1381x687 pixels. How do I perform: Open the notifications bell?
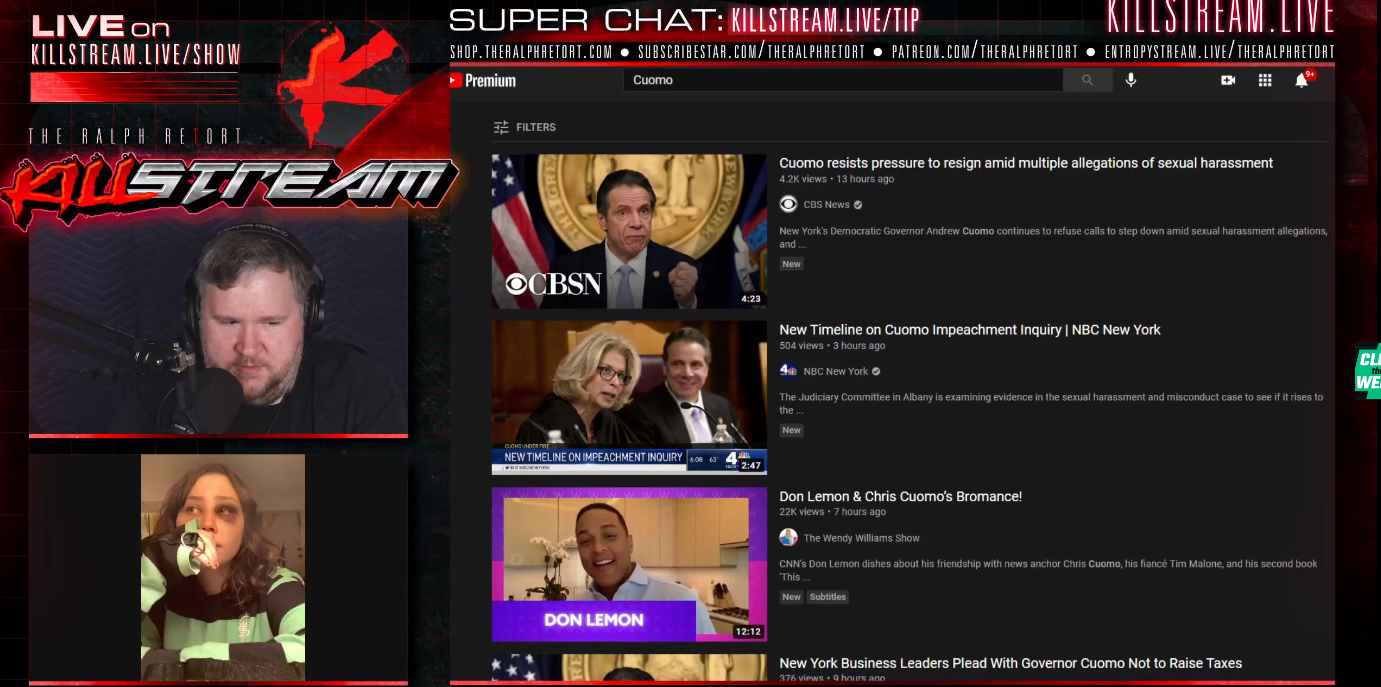click(1302, 80)
